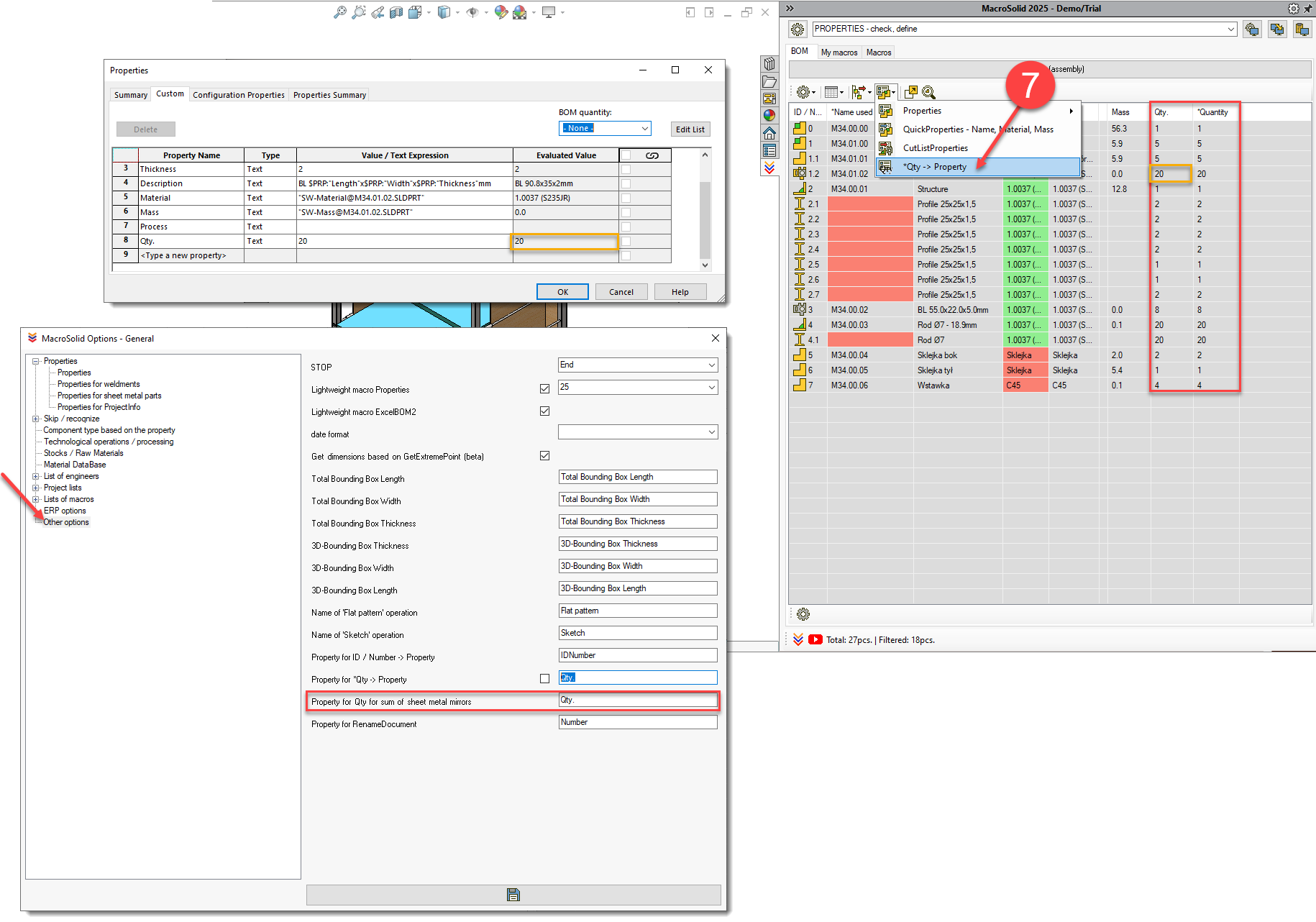The width and height of the screenshot is (1316, 922).
Task: Open the BOM quantity dropdown
Action: click(605, 128)
